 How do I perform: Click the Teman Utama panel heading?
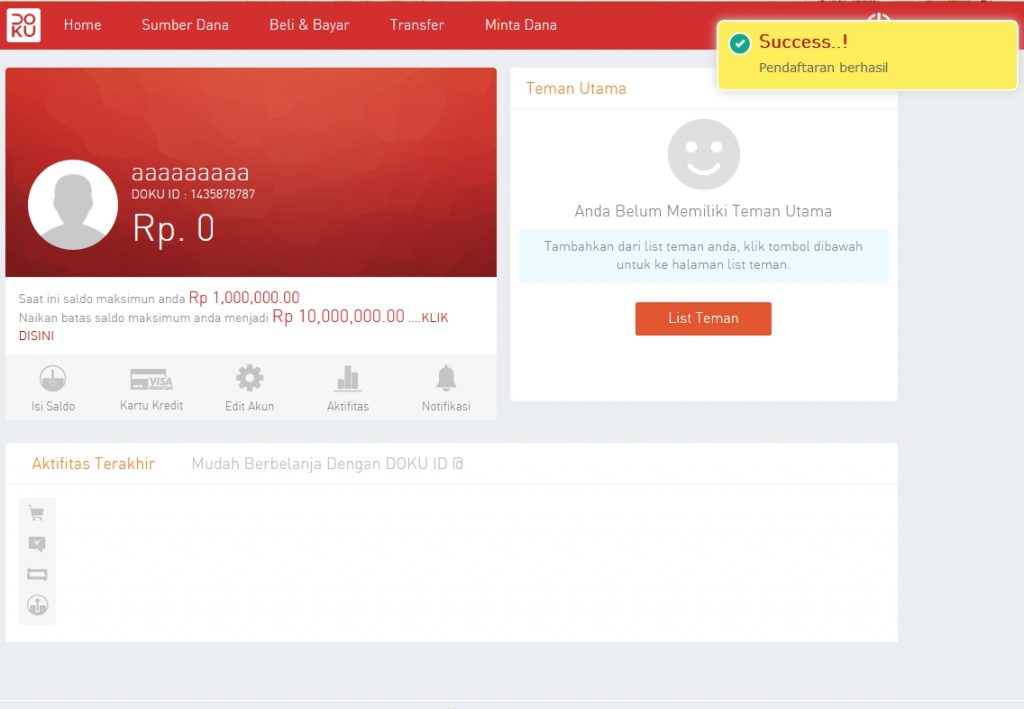pos(576,88)
